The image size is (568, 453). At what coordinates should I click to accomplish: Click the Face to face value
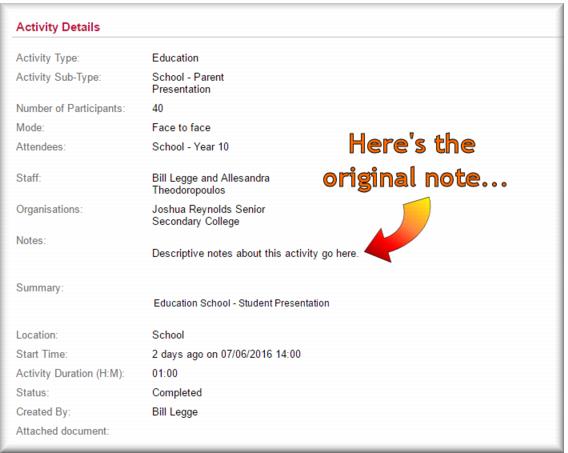point(181,127)
